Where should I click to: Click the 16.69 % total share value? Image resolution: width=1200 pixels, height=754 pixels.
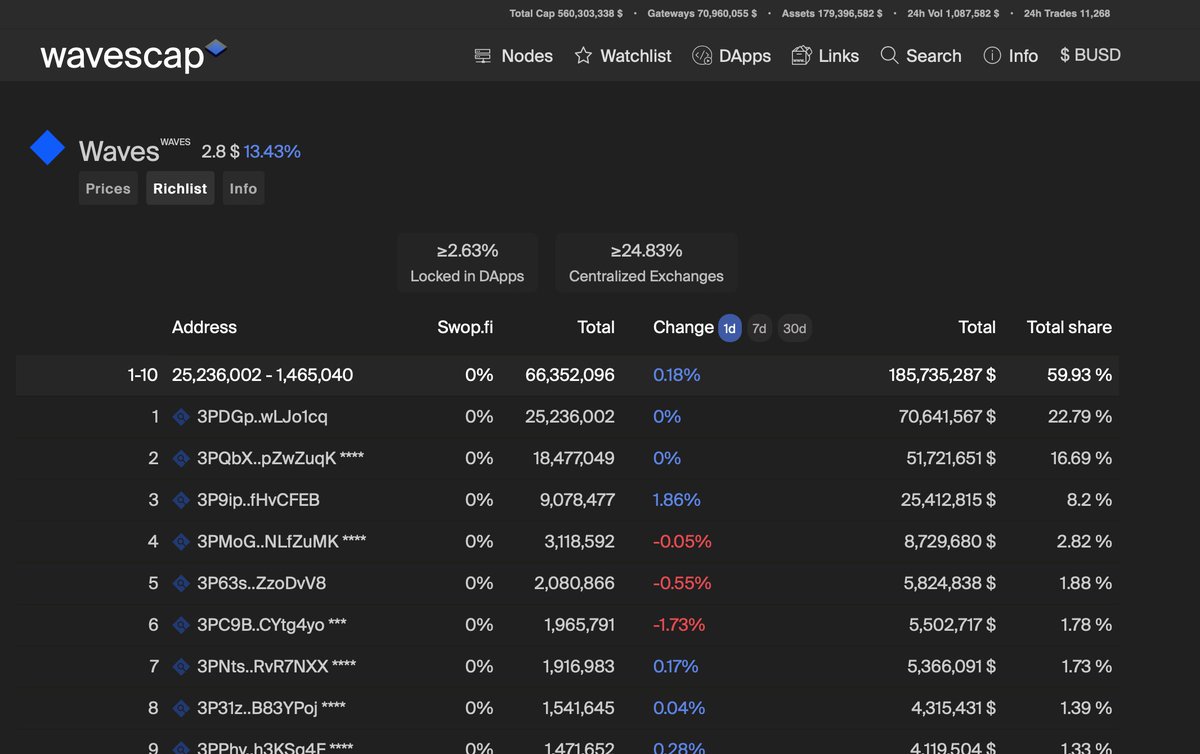1081,459
